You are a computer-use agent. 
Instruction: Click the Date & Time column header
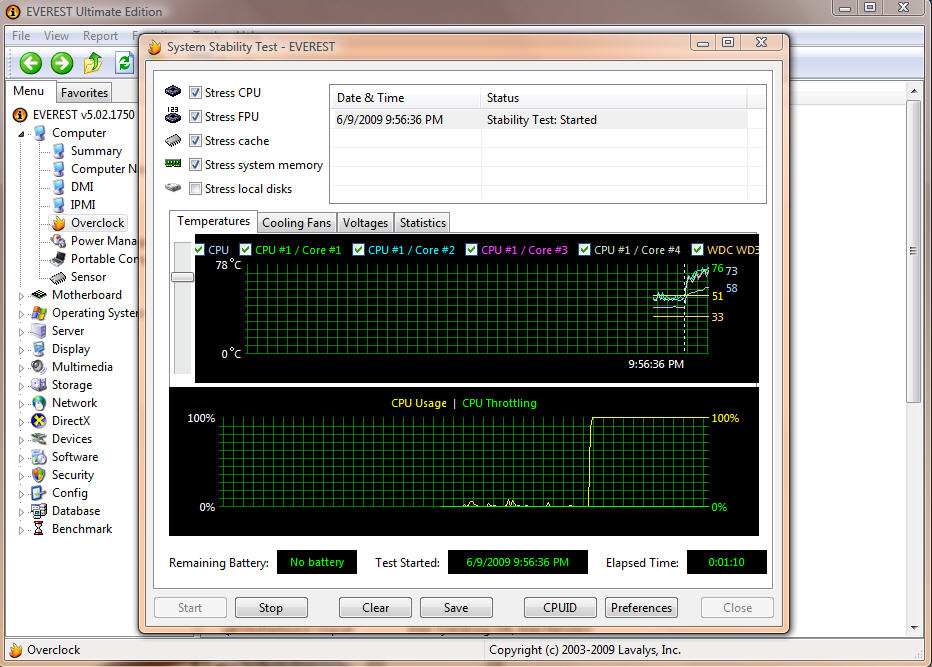tap(405, 98)
